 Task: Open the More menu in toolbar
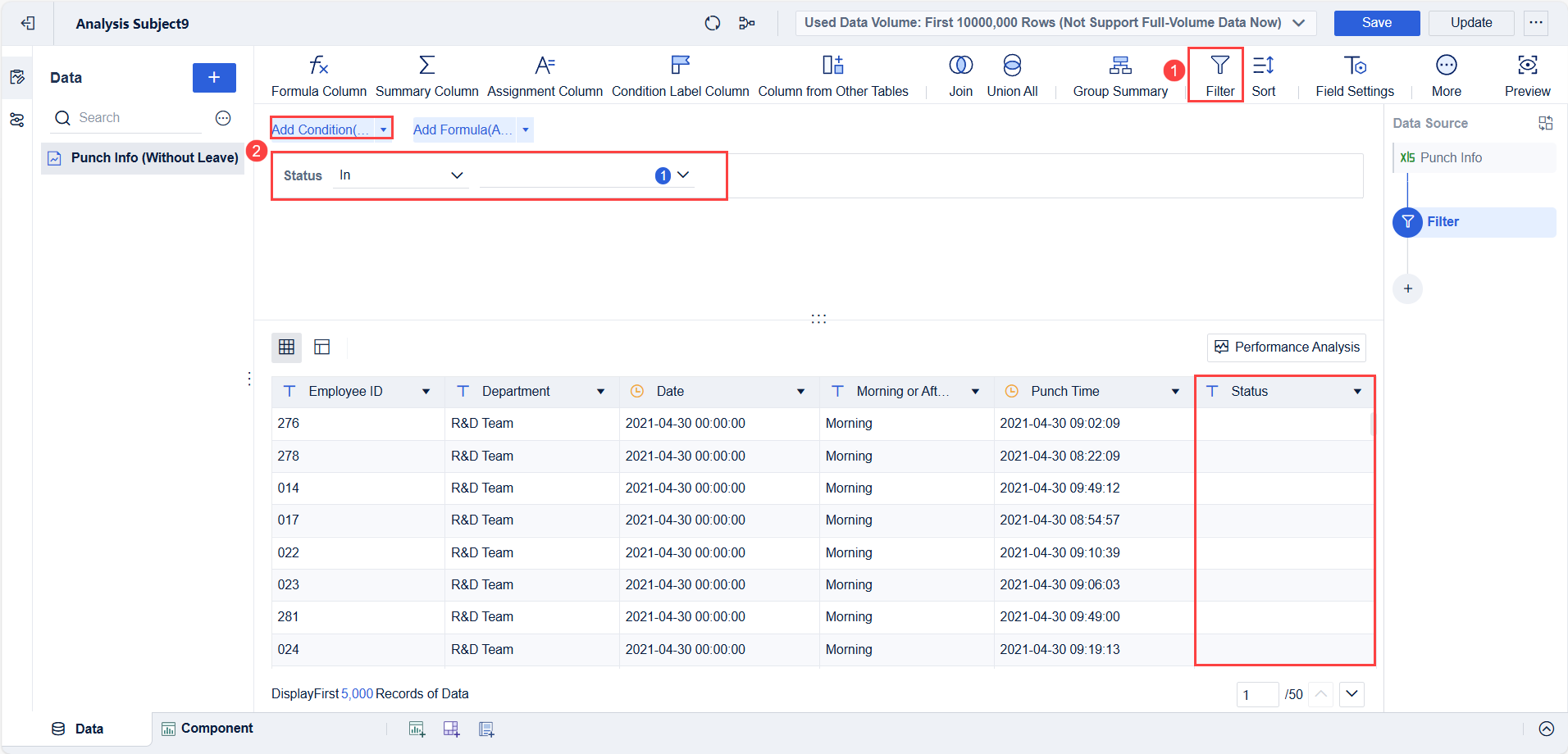tap(1445, 75)
